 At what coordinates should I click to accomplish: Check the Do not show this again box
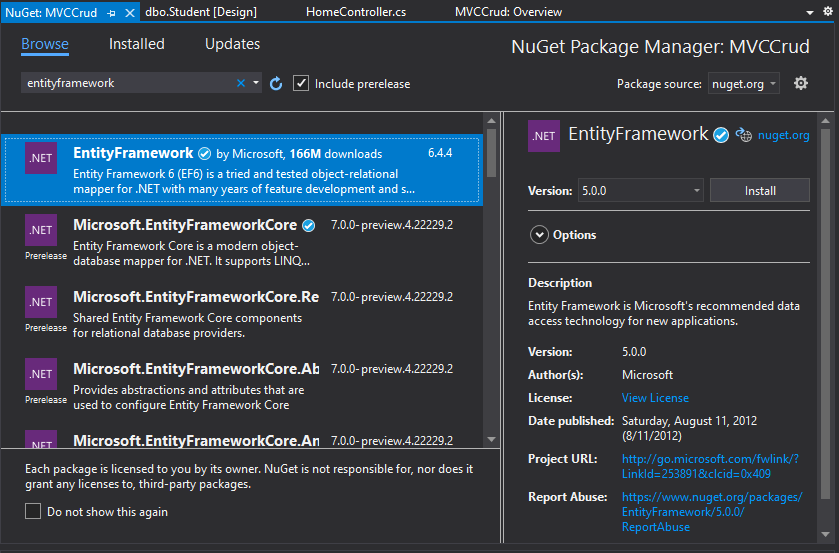pos(33,512)
